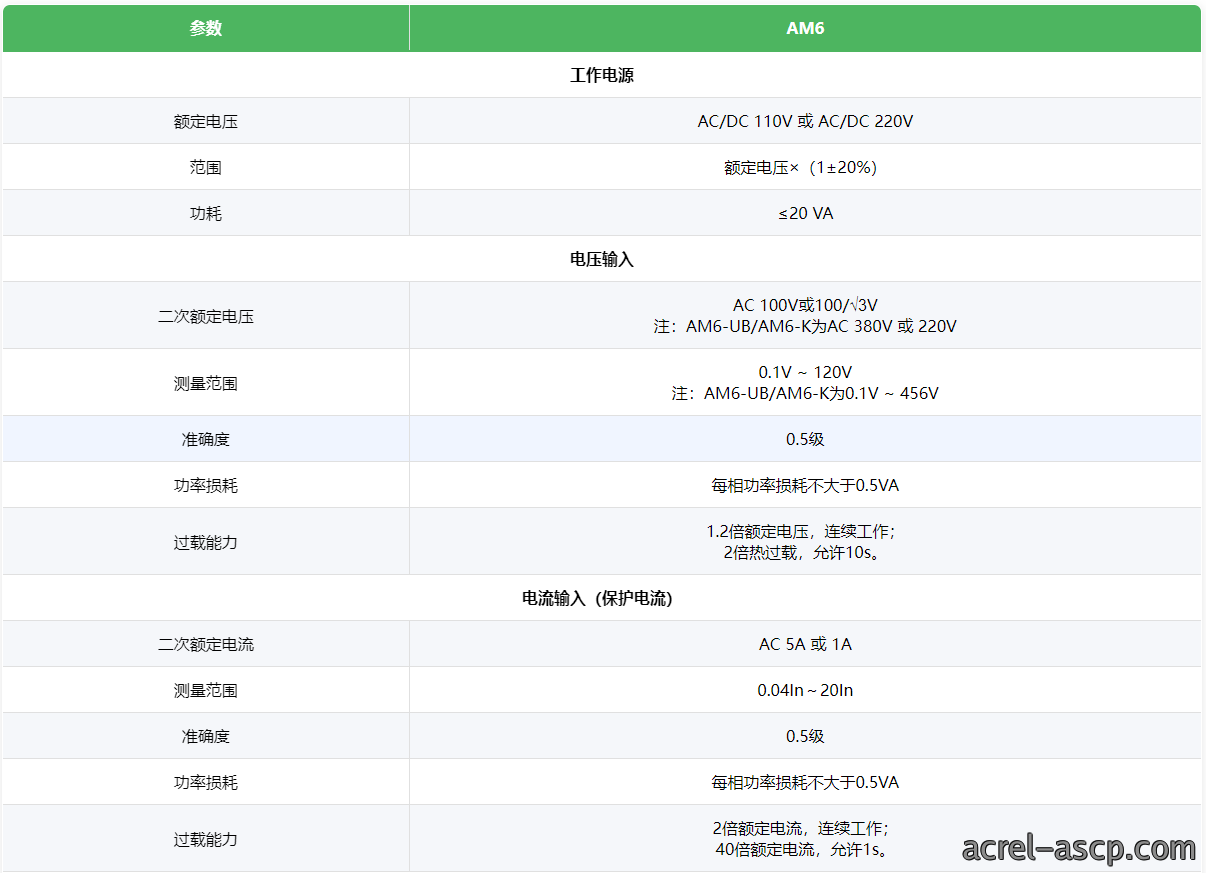Select the AC 5A 或 1A value
The height and width of the screenshot is (873, 1206).
(x=805, y=644)
